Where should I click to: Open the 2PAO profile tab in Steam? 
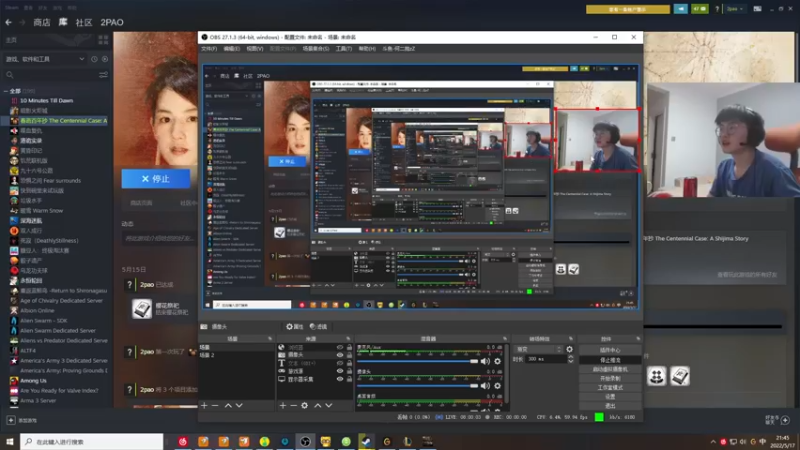[112, 22]
